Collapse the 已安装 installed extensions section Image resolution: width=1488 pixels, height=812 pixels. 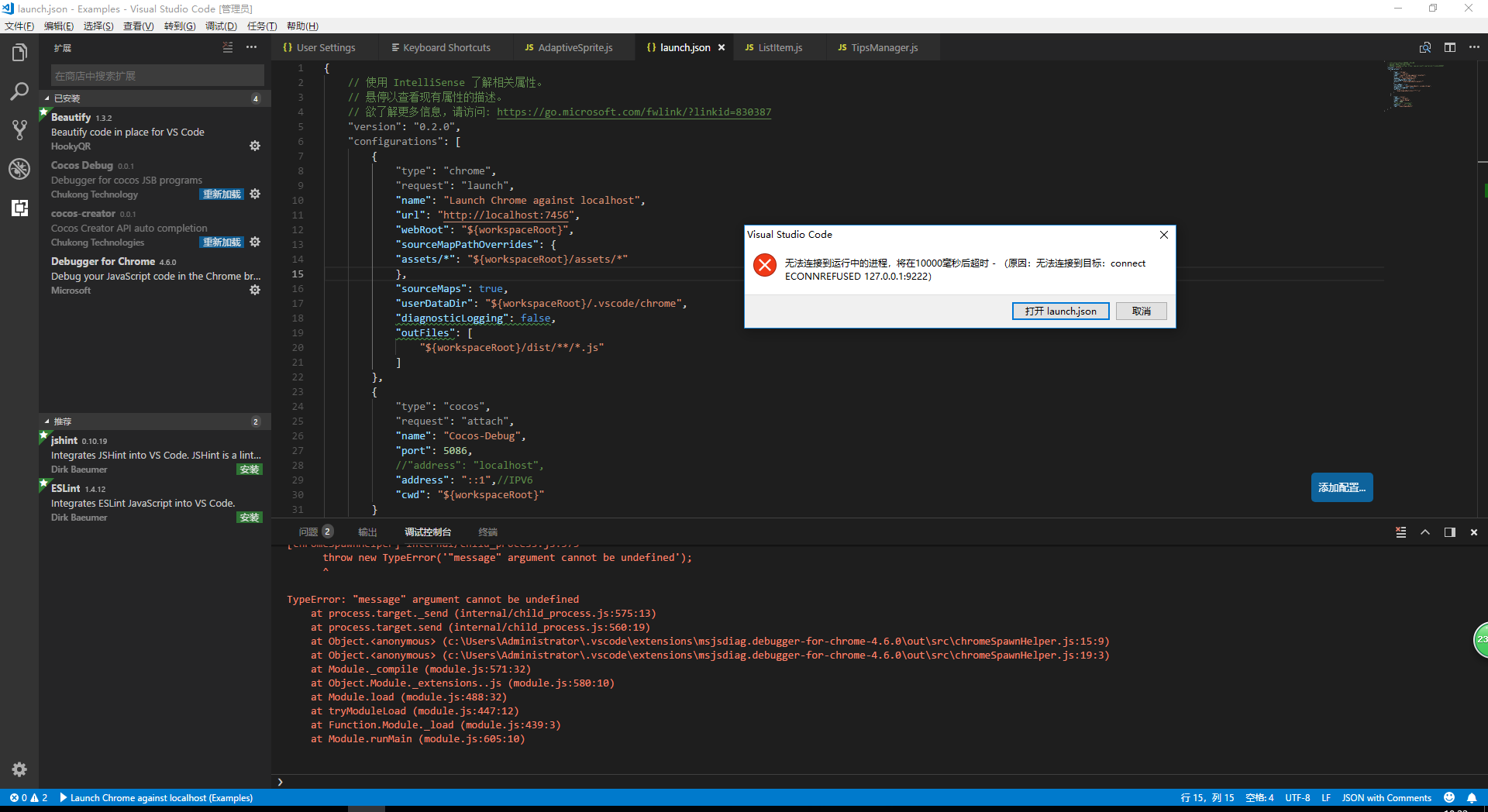155,98
